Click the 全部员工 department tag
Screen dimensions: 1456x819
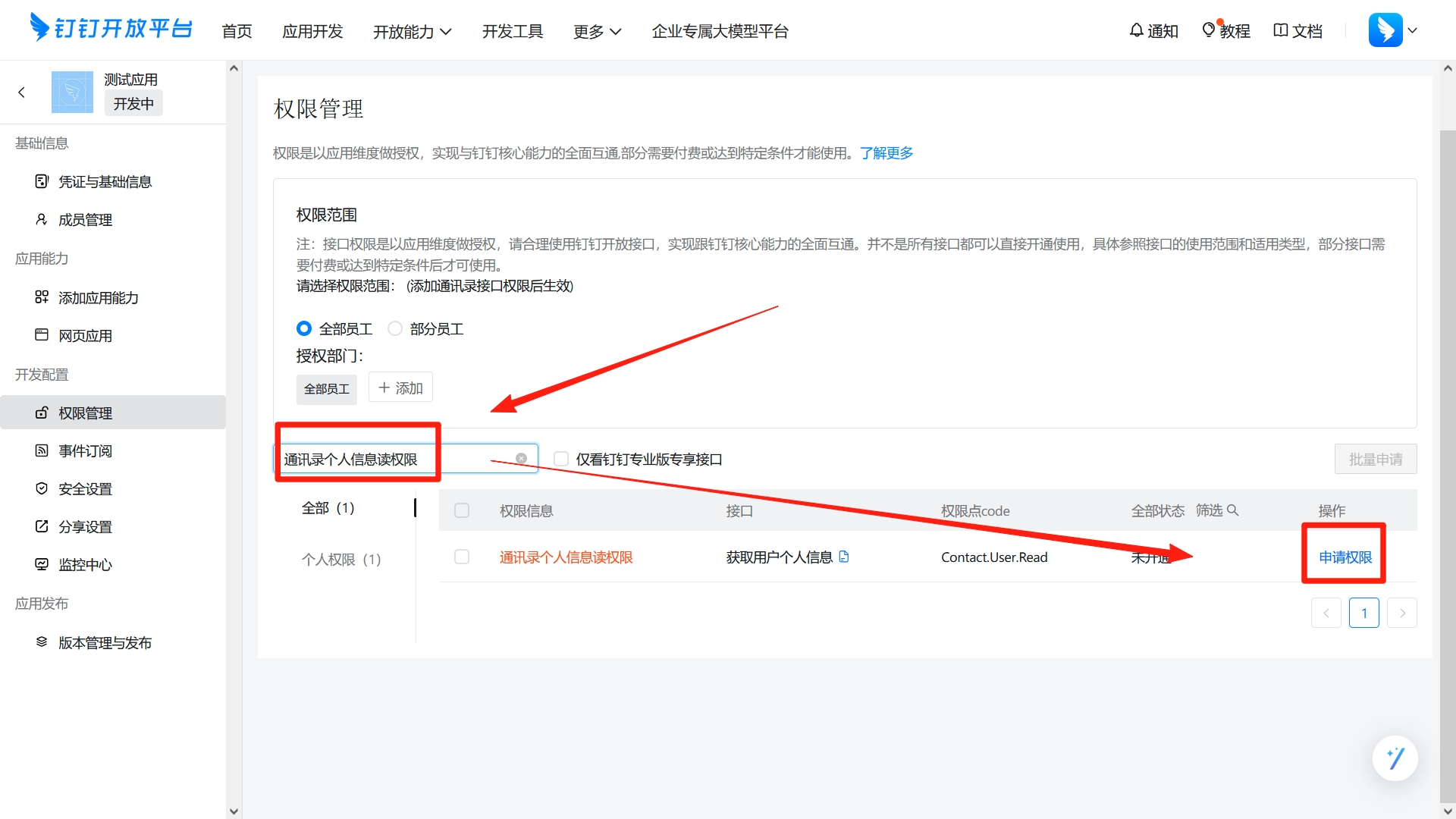[x=327, y=389]
